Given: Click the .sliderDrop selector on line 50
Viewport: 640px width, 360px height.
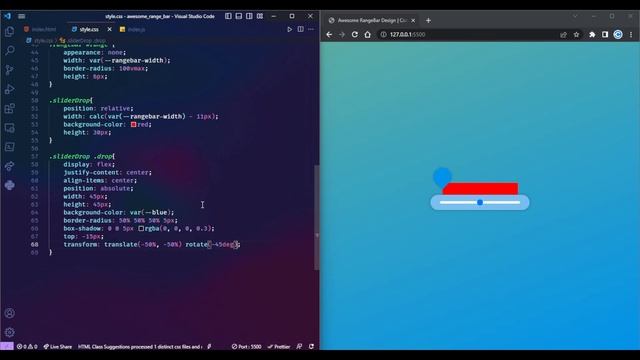Looking at the screenshot, I should point(70,100).
